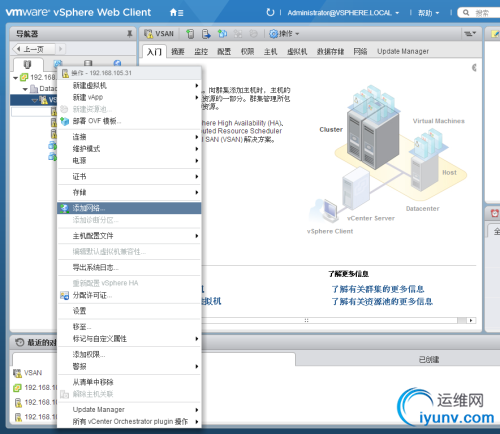Open the 维护模式 submenu
Viewport: 500px width, 434px height.
pyautogui.click(x=129, y=149)
